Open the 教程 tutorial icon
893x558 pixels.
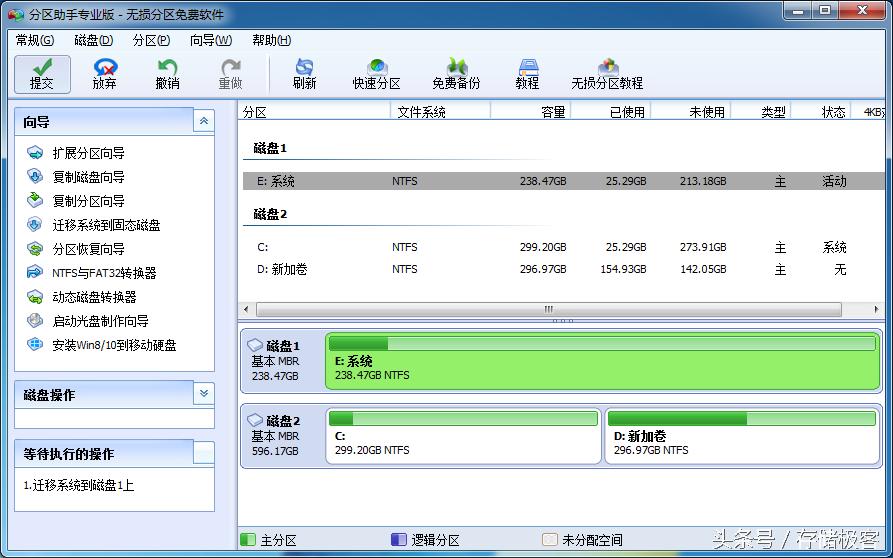[527, 74]
